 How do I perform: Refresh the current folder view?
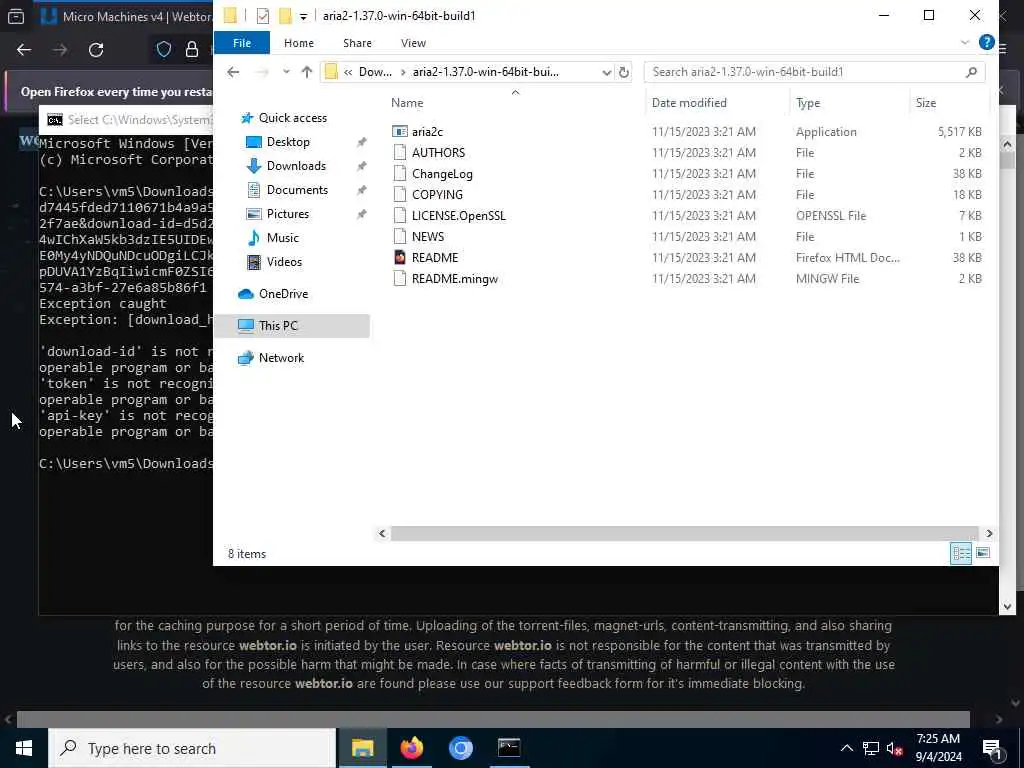click(x=624, y=72)
